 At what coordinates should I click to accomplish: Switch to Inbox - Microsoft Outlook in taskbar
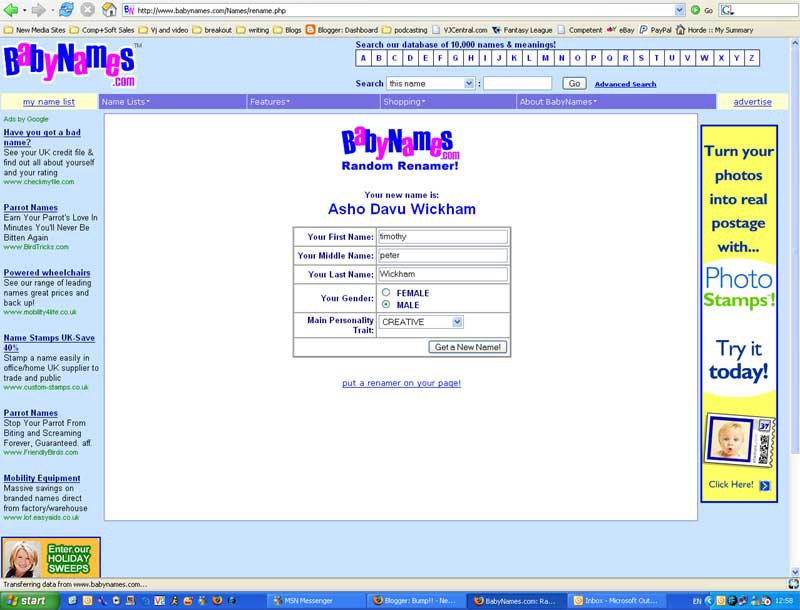pos(617,601)
